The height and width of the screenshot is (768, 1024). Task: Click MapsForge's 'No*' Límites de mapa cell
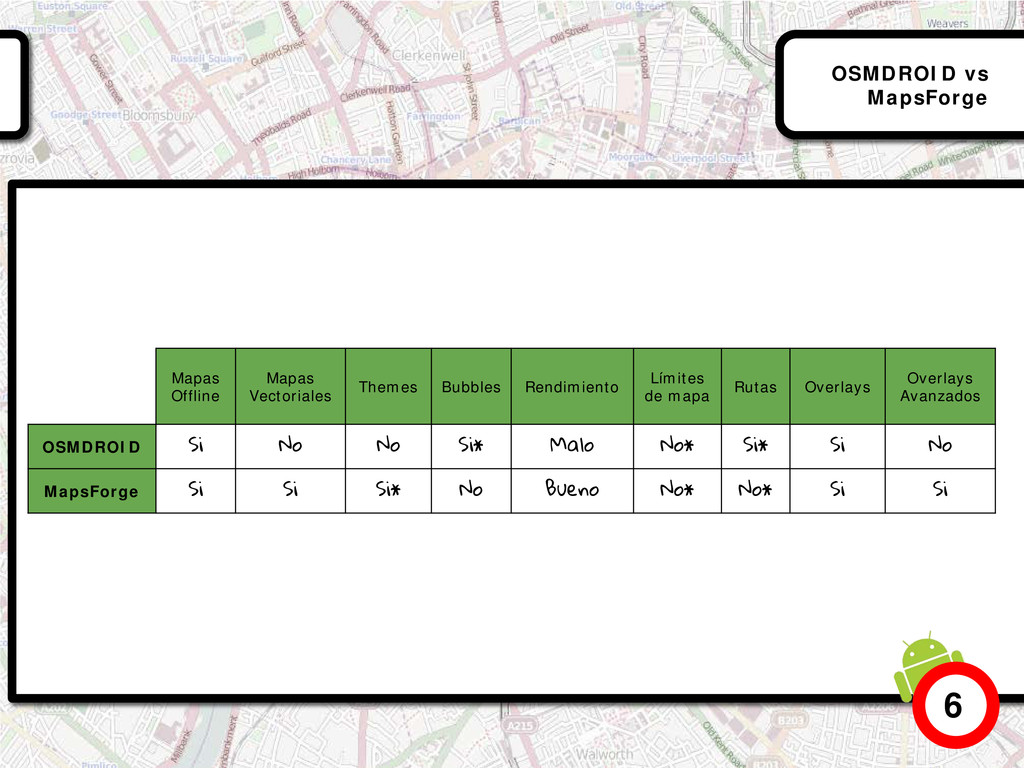pyautogui.click(x=677, y=490)
